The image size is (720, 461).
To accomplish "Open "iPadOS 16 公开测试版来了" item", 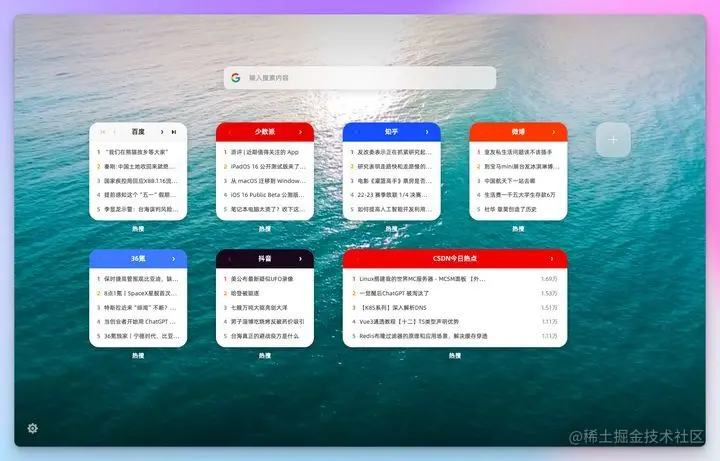I will click(x=264, y=166).
